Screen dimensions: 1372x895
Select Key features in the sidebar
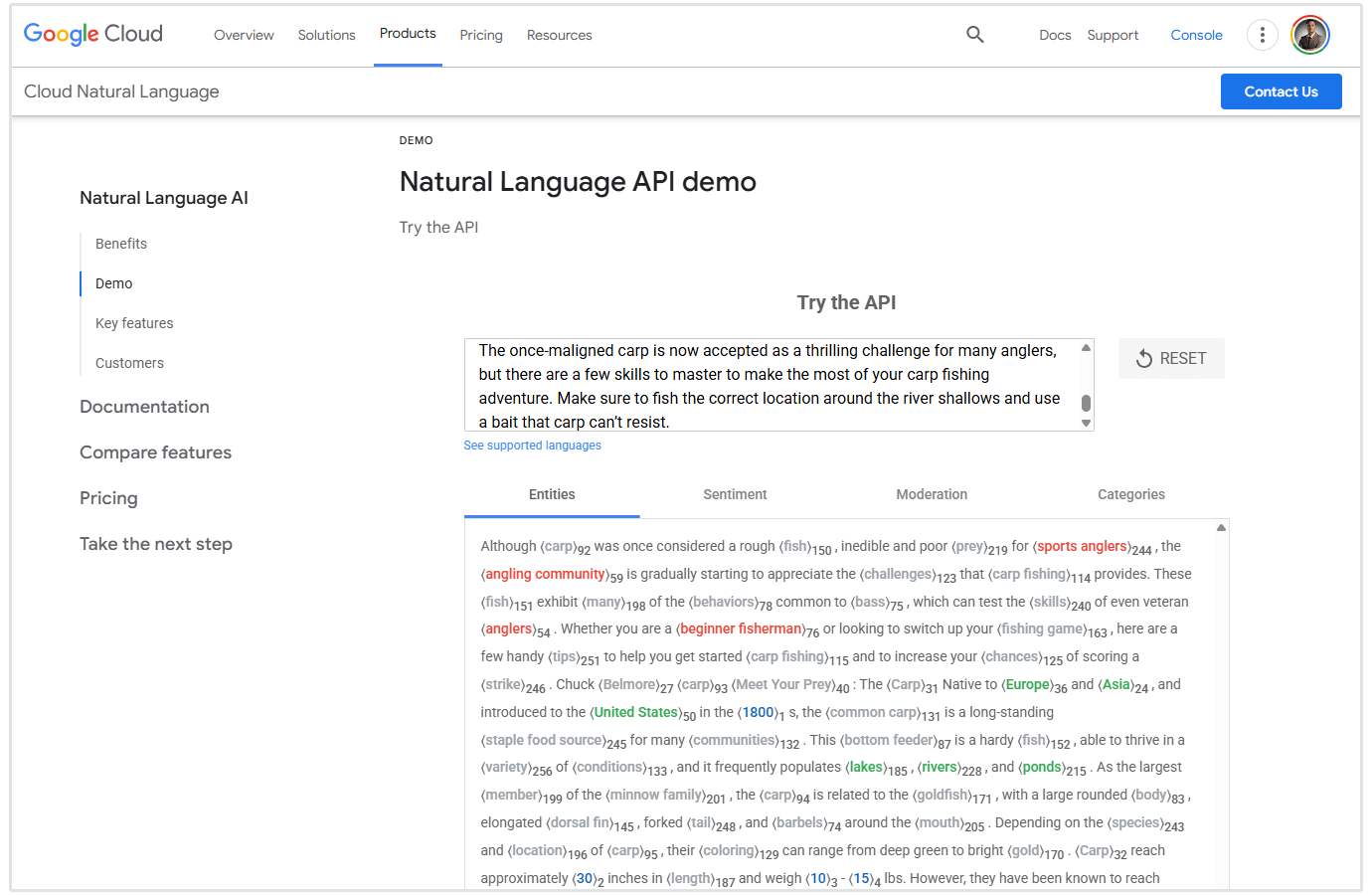[x=133, y=322]
